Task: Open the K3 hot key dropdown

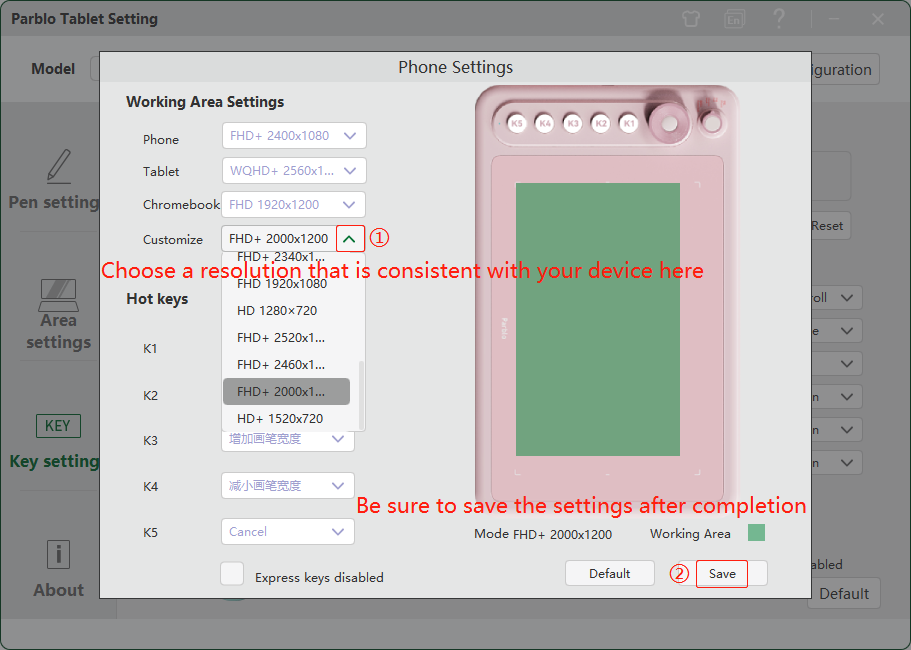Action: [288, 440]
